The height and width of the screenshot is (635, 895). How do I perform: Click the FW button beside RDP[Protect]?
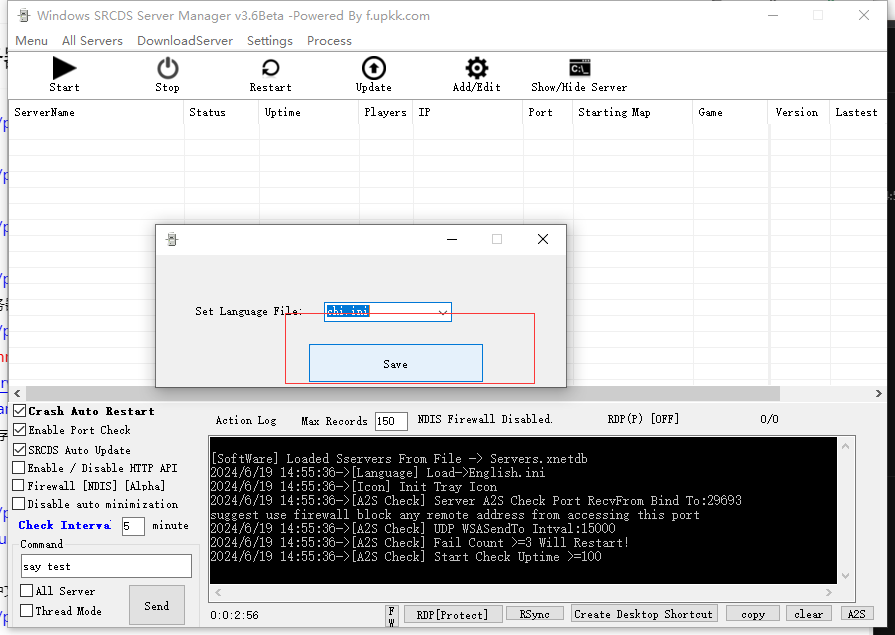coord(392,614)
